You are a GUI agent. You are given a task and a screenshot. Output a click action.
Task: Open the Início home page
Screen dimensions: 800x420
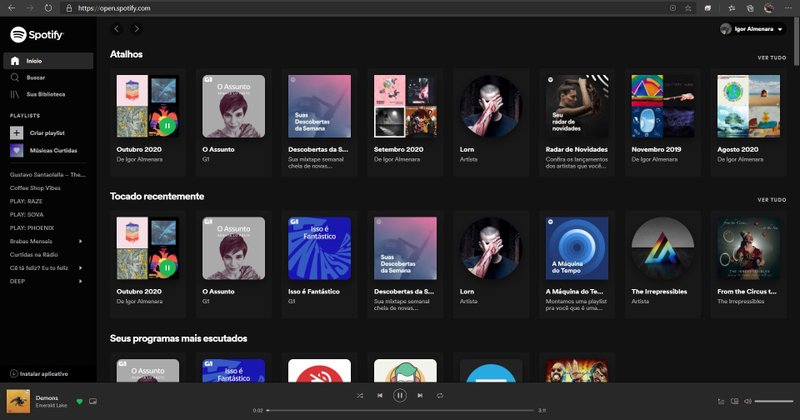pyautogui.click(x=48, y=61)
